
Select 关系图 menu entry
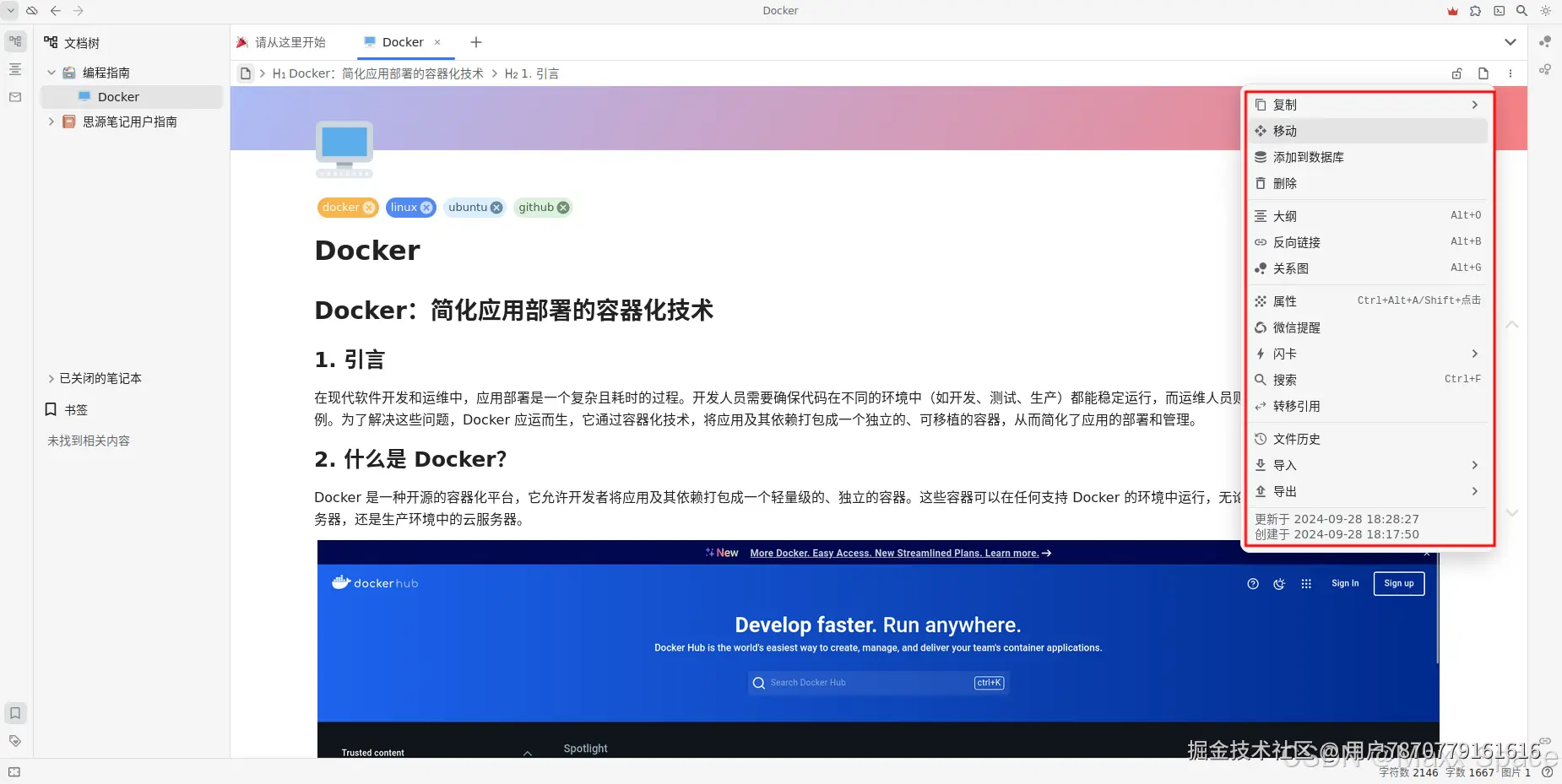click(x=1368, y=268)
